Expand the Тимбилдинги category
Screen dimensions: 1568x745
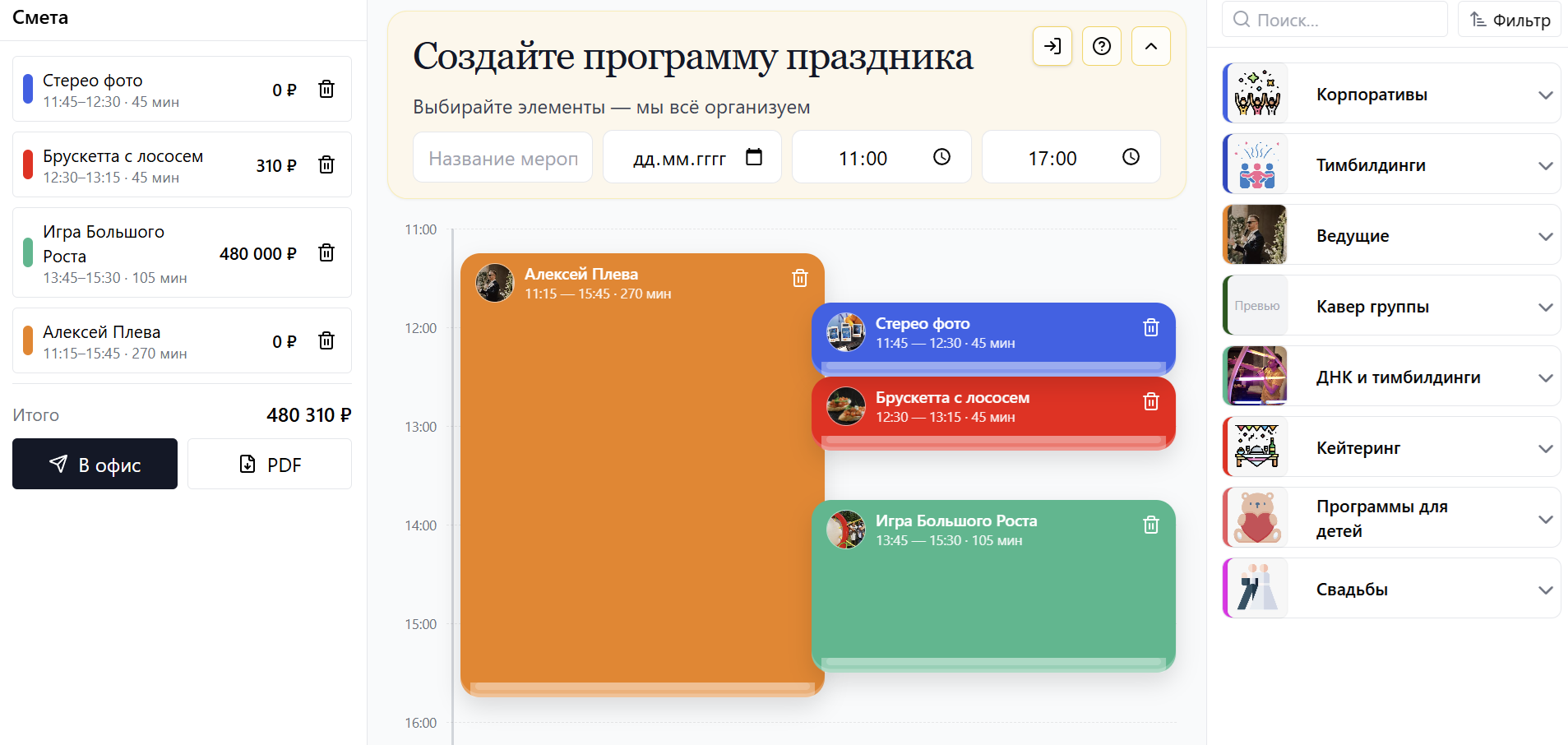click(x=1546, y=165)
